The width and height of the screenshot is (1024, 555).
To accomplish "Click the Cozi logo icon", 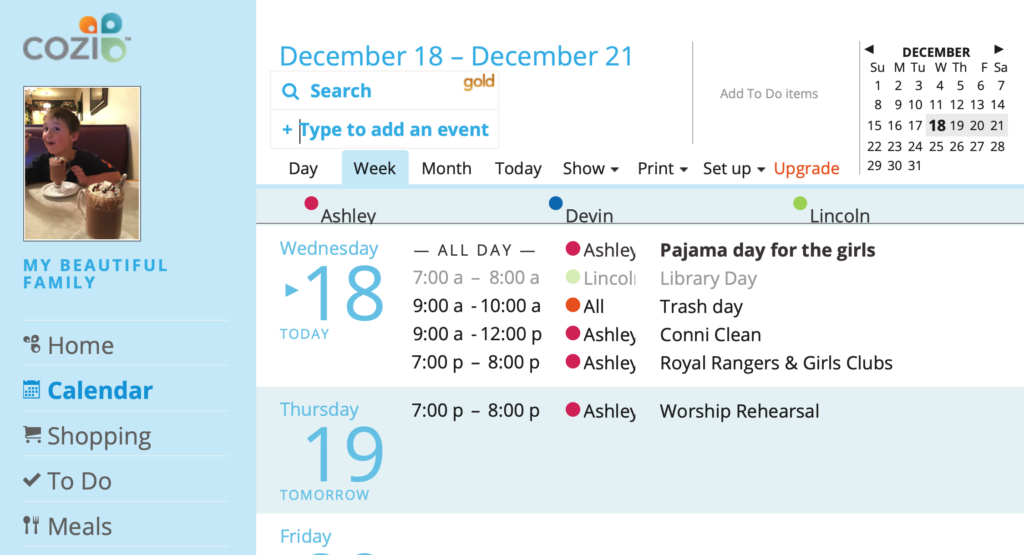I will [77, 38].
